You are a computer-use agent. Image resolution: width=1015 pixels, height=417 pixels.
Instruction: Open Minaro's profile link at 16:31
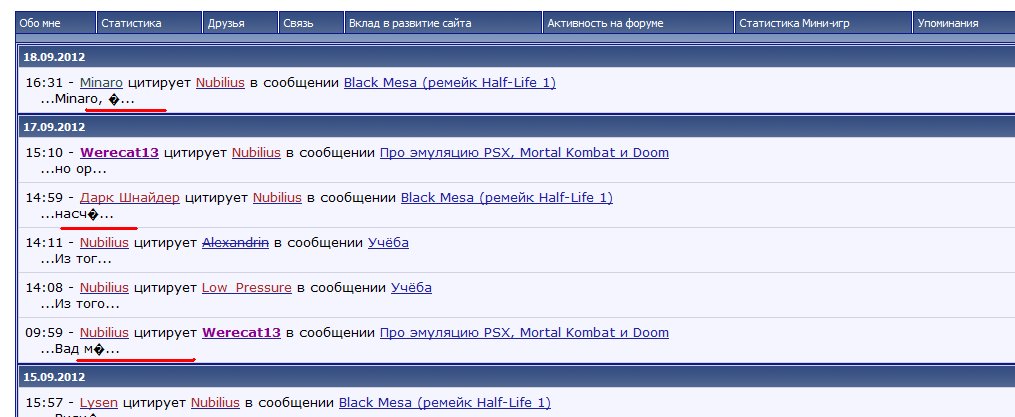coord(103,83)
